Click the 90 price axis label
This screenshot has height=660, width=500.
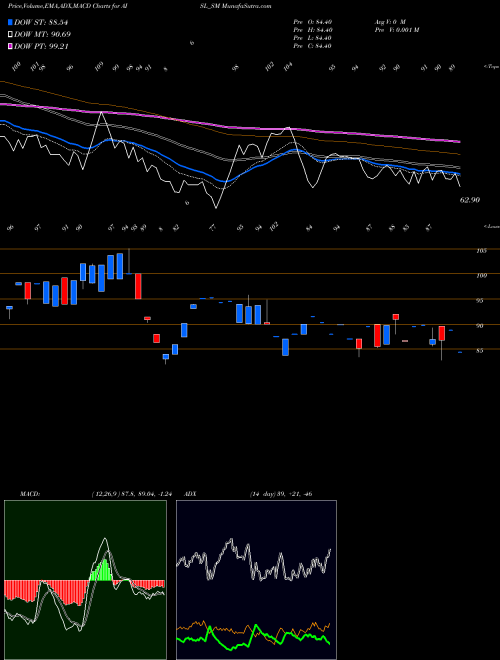pyautogui.click(x=481, y=326)
